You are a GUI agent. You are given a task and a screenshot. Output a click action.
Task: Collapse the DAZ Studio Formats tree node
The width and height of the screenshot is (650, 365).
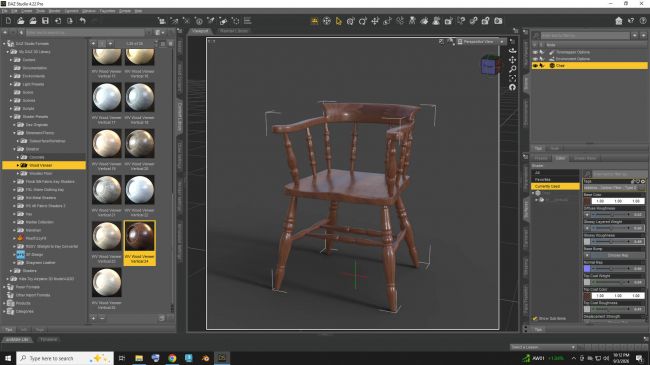[5, 44]
